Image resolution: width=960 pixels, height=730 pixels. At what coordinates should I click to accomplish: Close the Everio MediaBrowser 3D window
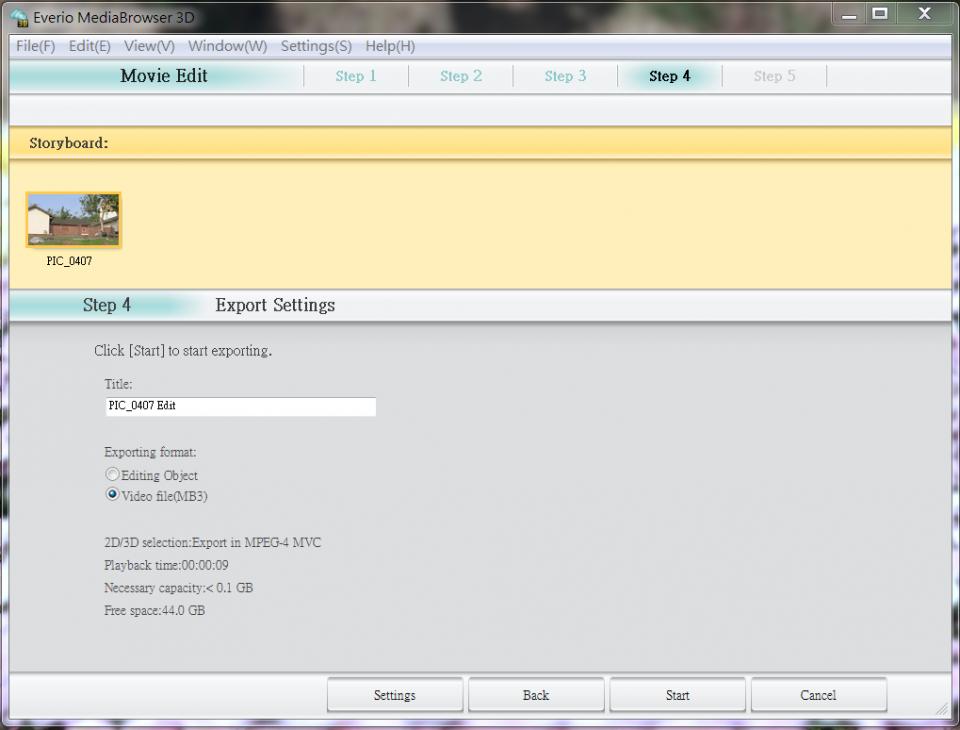(924, 14)
